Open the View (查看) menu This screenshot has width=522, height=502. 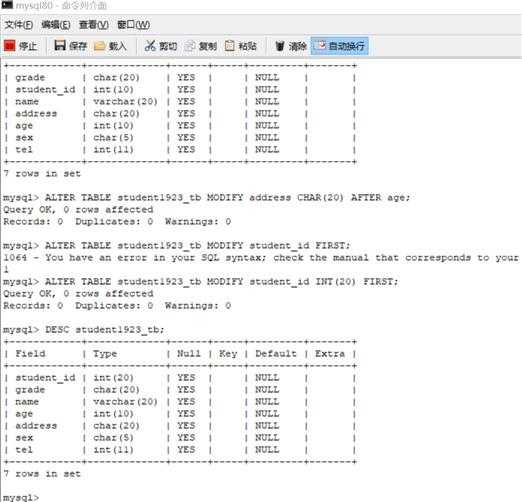pyautogui.click(x=93, y=24)
